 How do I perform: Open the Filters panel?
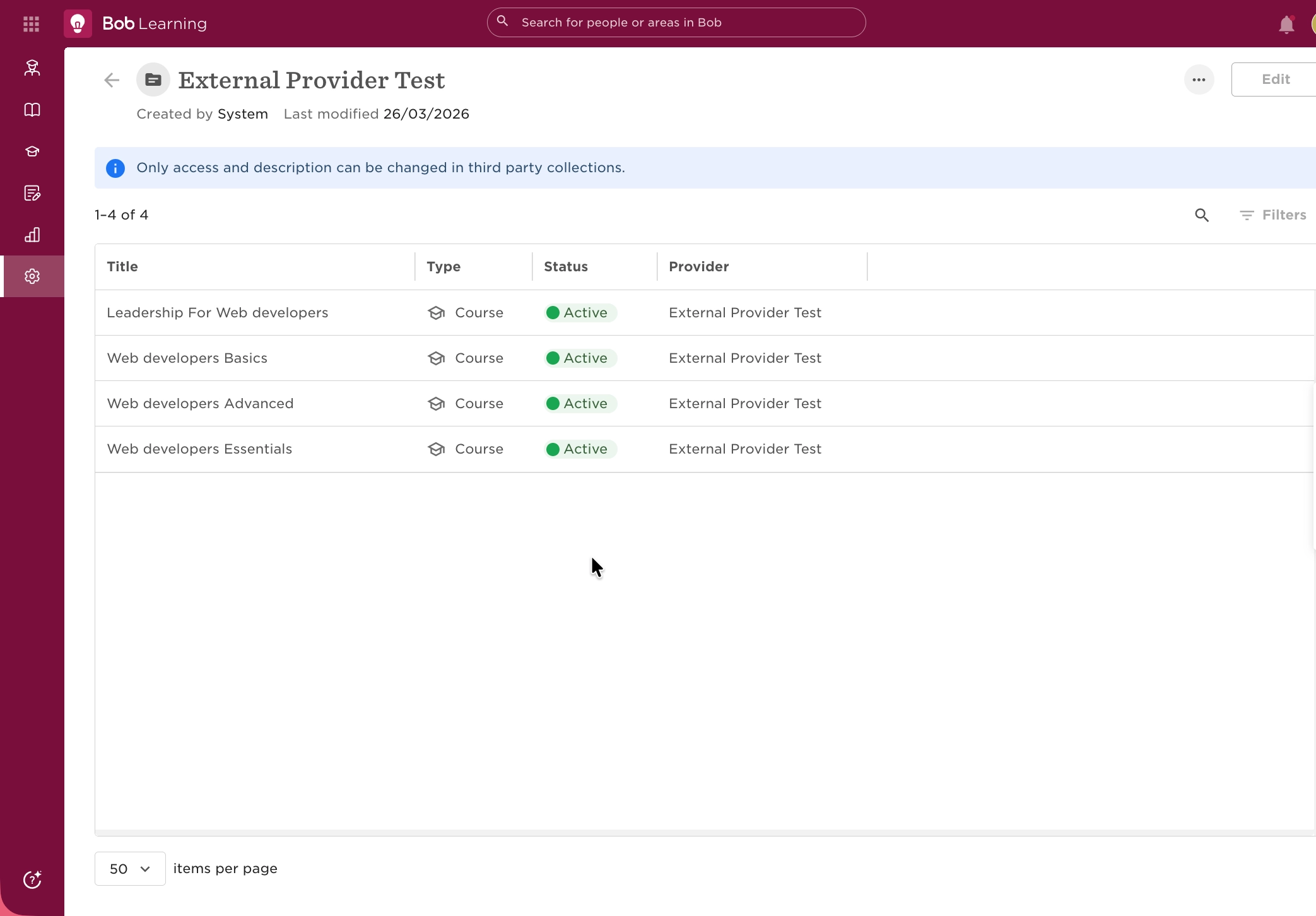[x=1273, y=215]
